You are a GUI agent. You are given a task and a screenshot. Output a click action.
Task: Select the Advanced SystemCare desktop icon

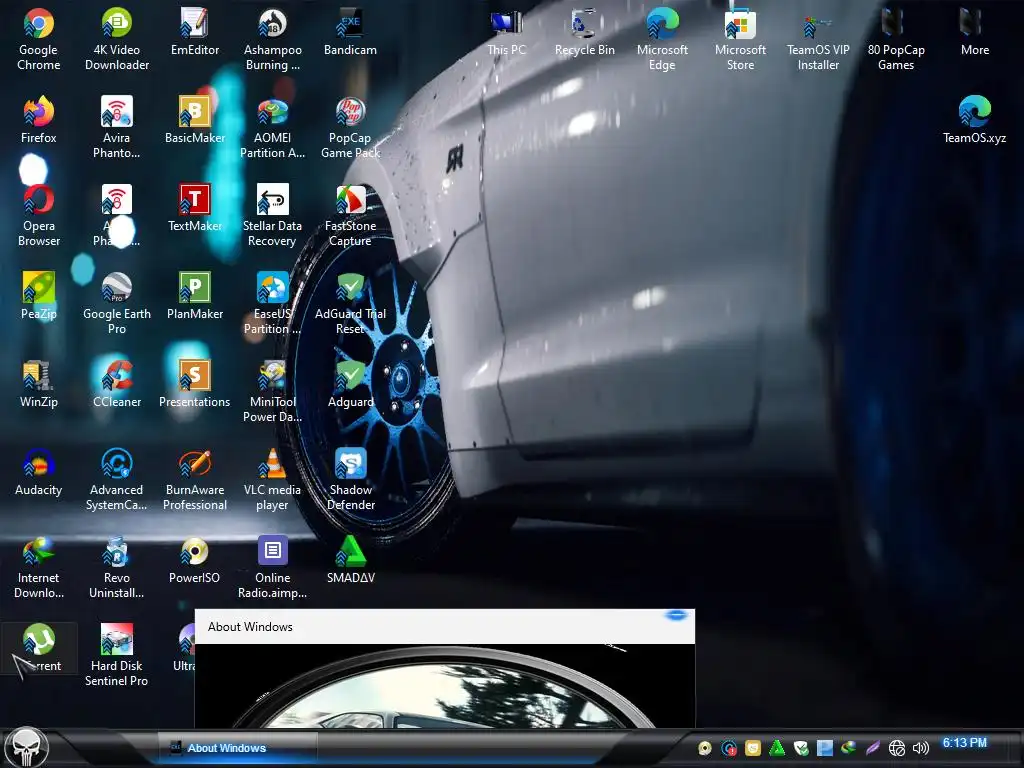coord(116,479)
